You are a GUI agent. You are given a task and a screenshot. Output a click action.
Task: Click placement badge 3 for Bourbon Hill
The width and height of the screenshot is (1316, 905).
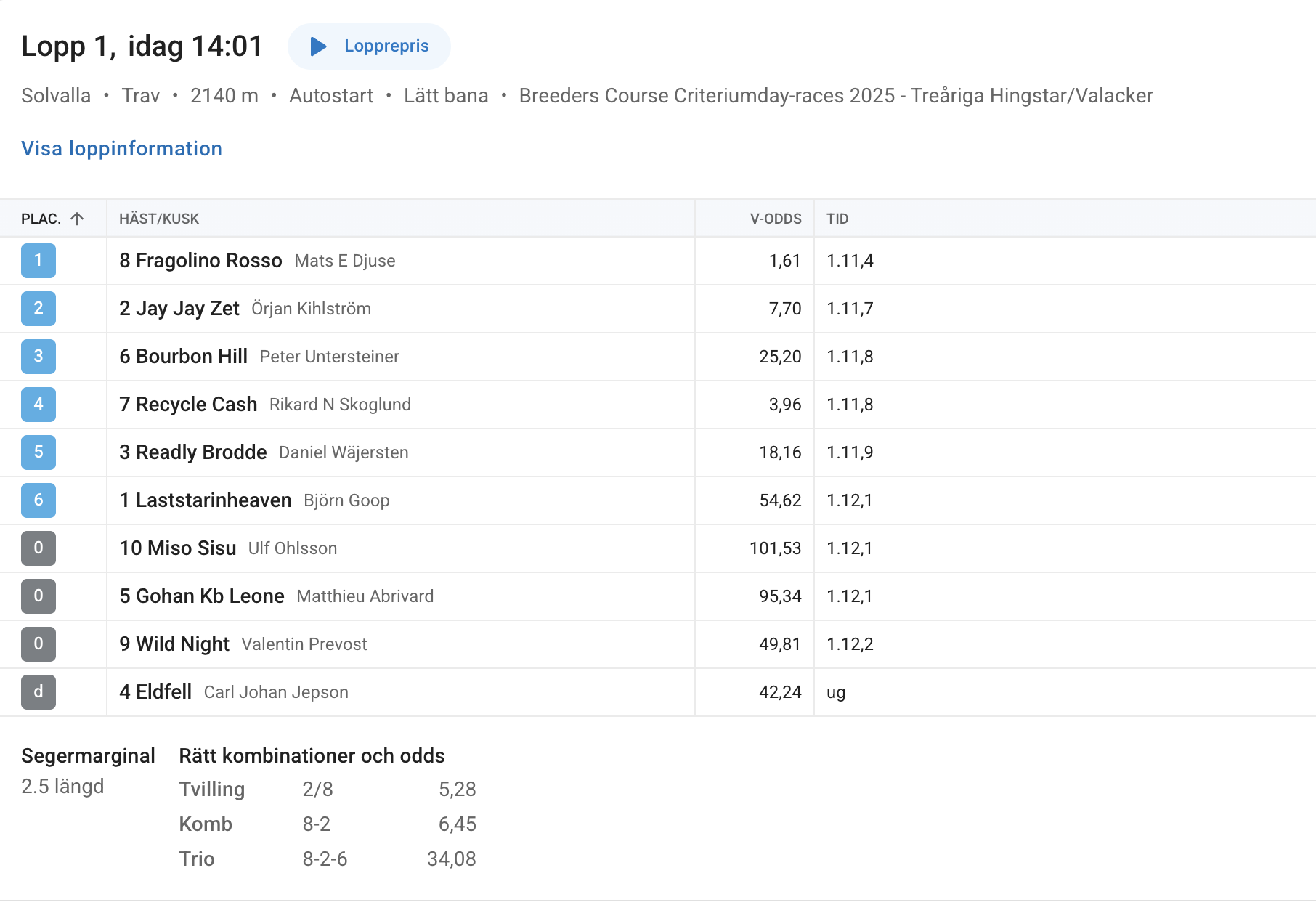tap(38, 357)
